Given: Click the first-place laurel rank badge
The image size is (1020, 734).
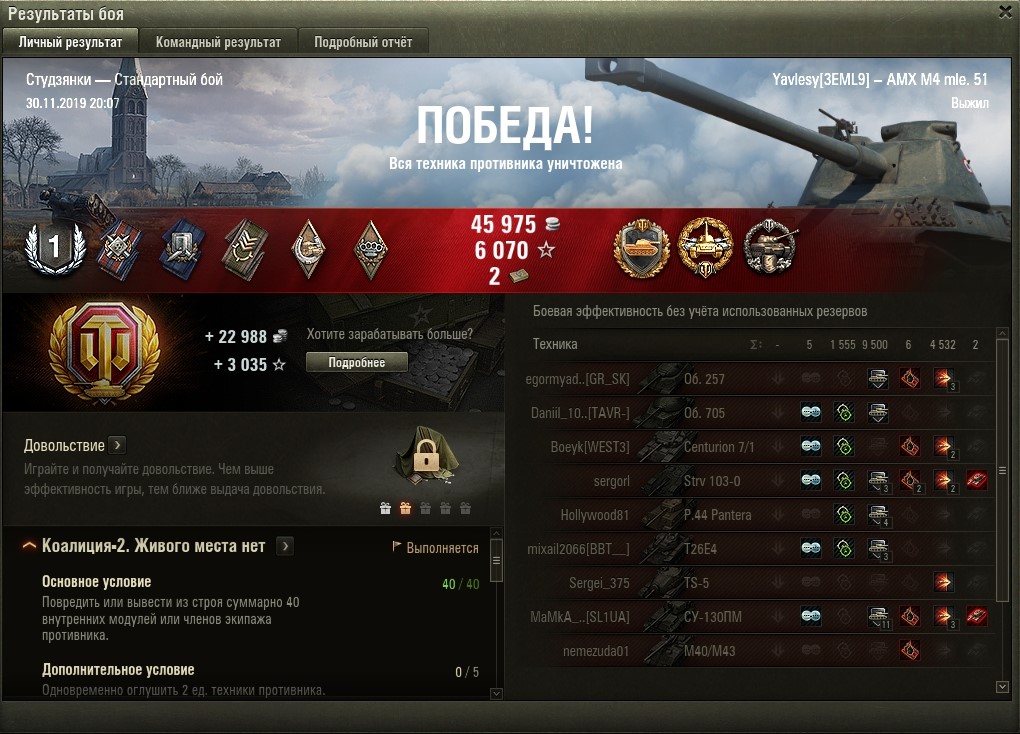Looking at the screenshot, I should (55, 248).
